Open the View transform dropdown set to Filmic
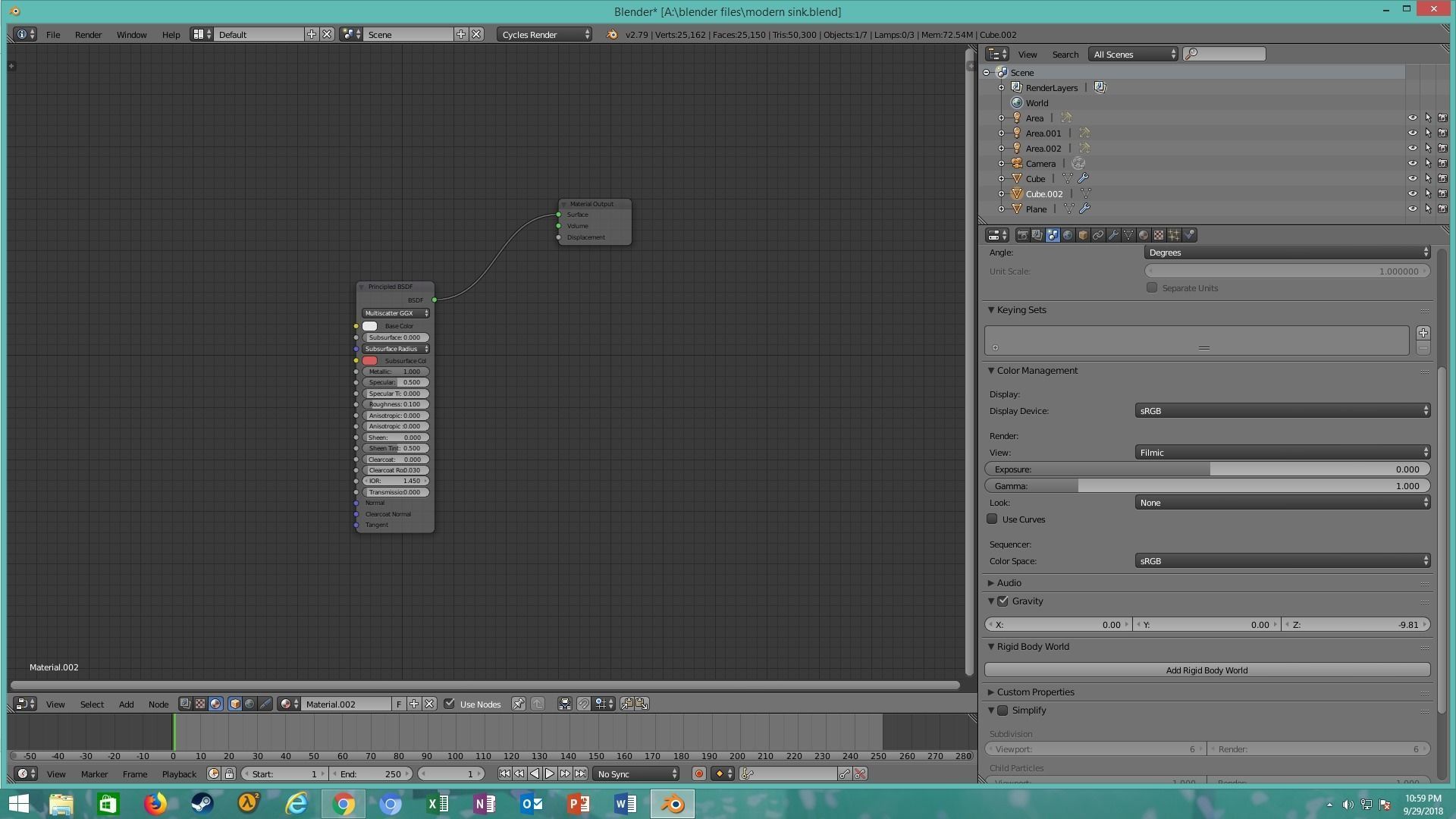The width and height of the screenshot is (1456, 819). click(1282, 453)
